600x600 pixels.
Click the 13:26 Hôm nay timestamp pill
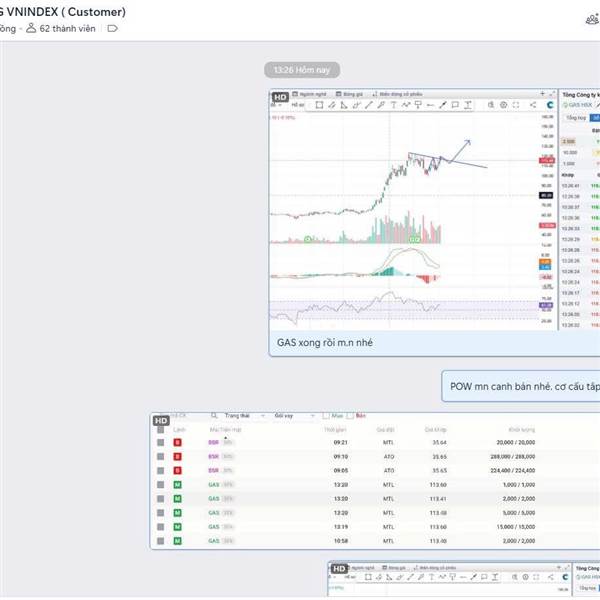pos(302,70)
